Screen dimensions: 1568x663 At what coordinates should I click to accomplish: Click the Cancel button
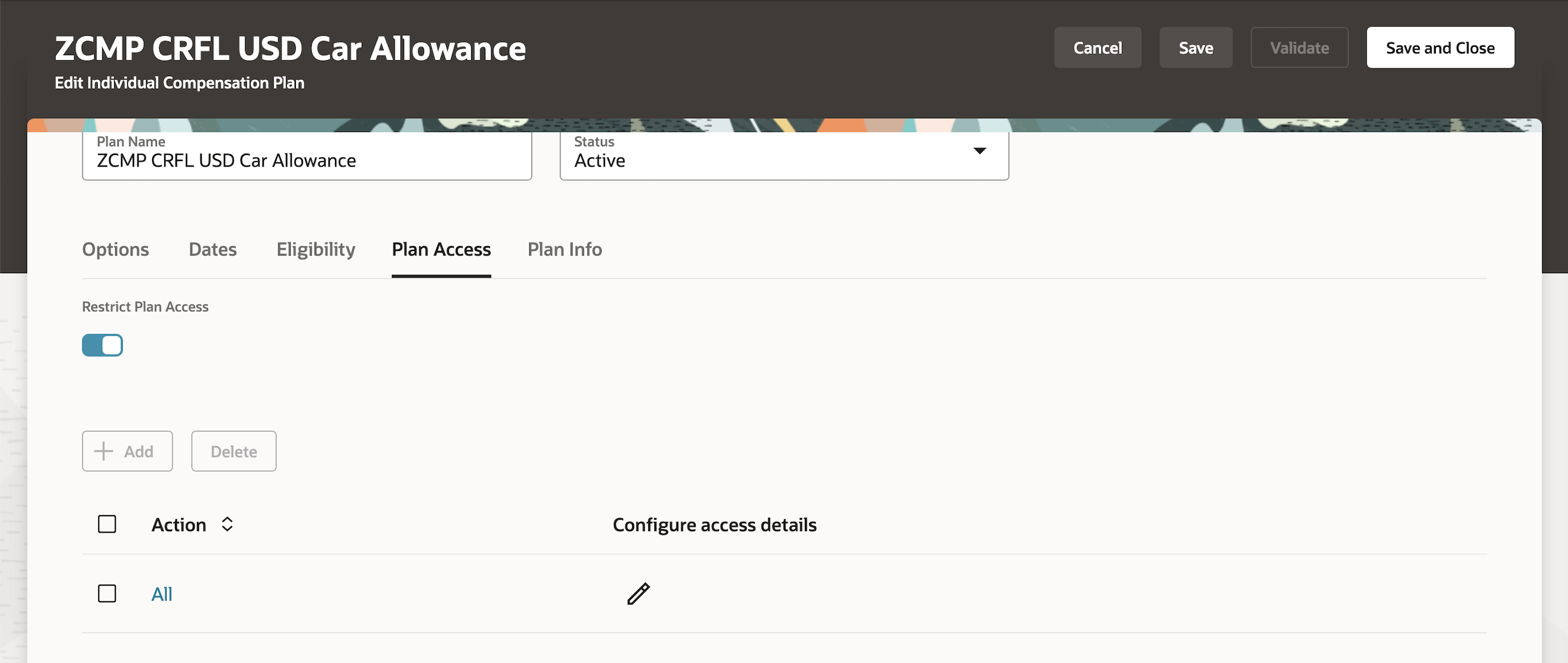[1097, 47]
